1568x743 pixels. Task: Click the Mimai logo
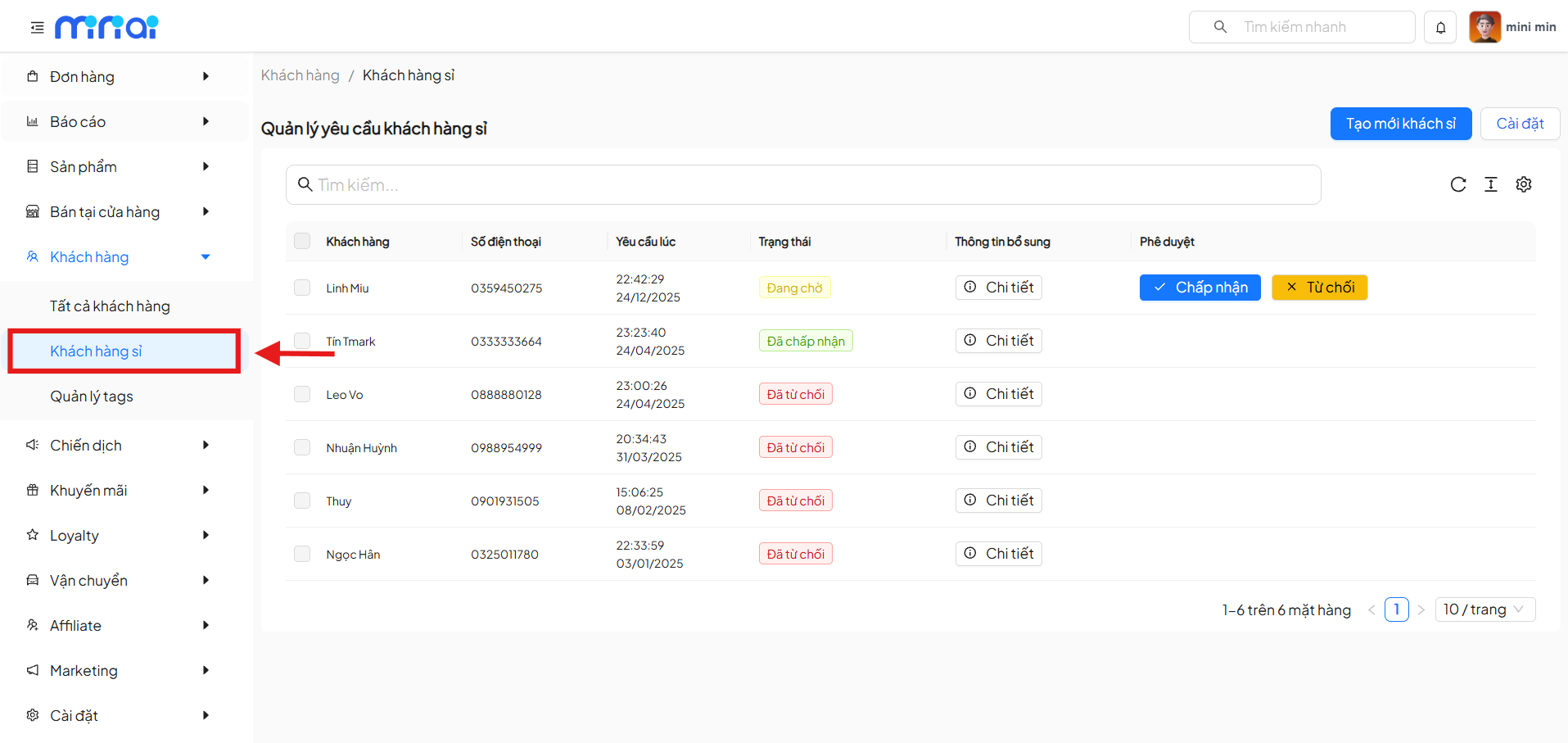coord(106,27)
